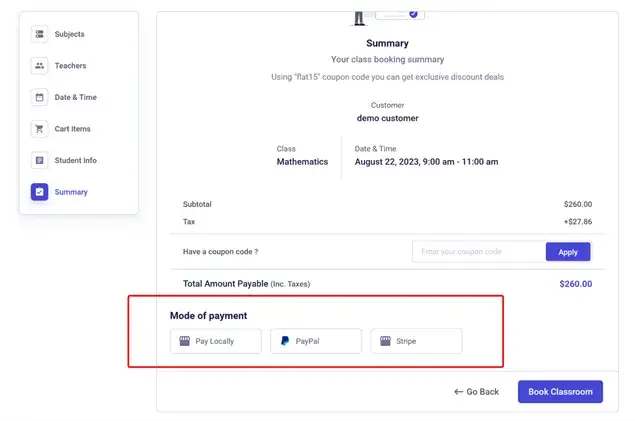Image resolution: width=635 pixels, height=421 pixels.
Task: Choose the PayPal payment option
Action: click(x=316, y=341)
